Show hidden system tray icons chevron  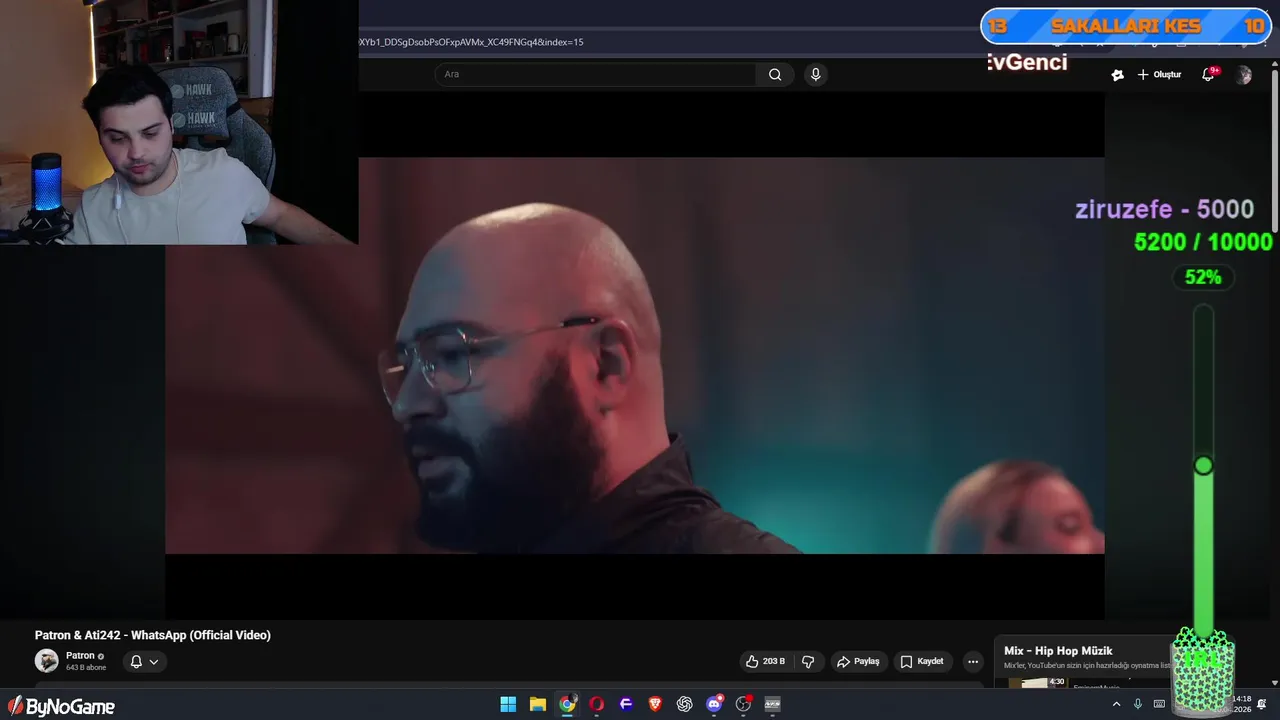pos(1116,705)
